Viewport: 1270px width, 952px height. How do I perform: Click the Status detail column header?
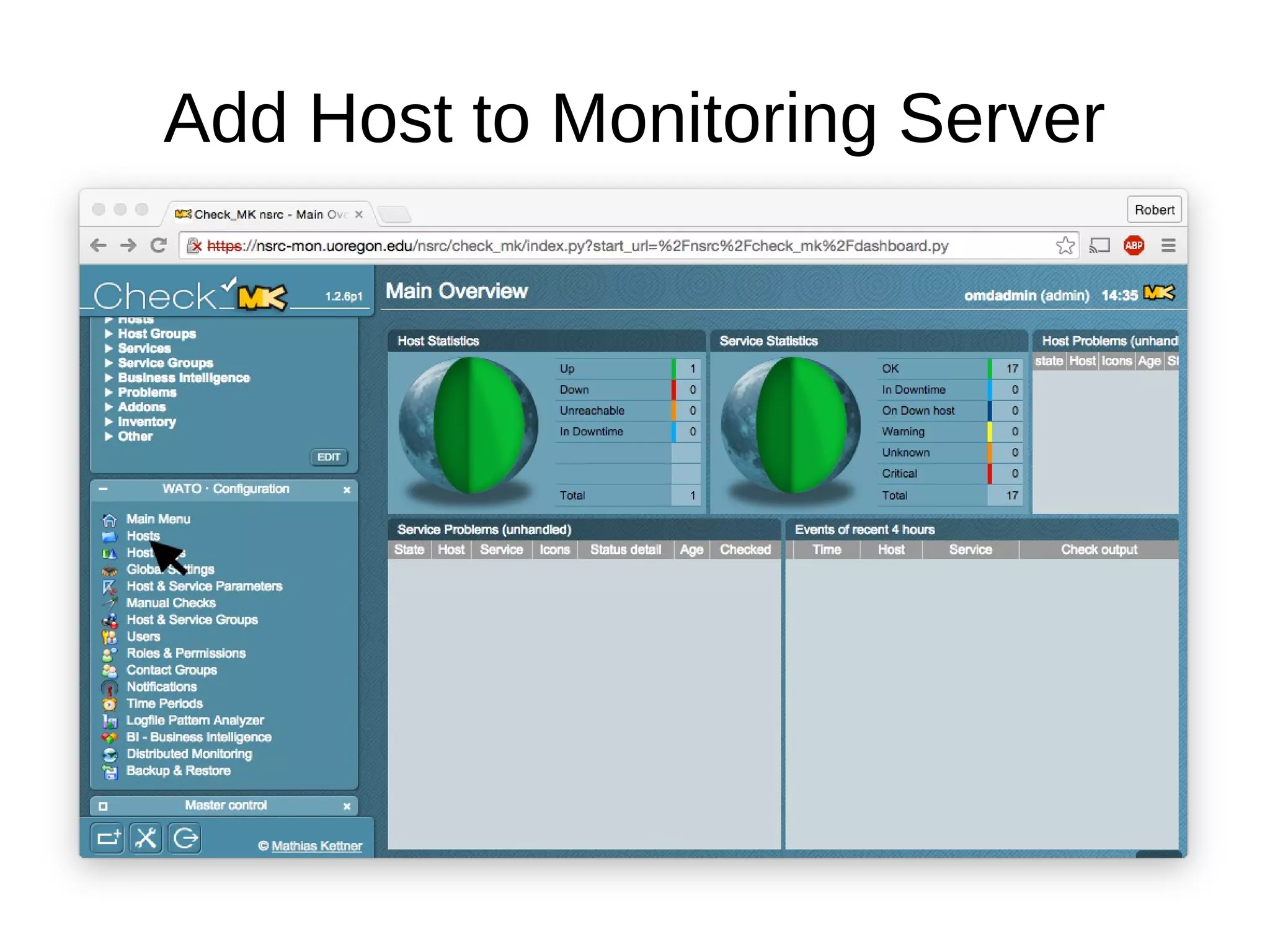[x=626, y=549]
